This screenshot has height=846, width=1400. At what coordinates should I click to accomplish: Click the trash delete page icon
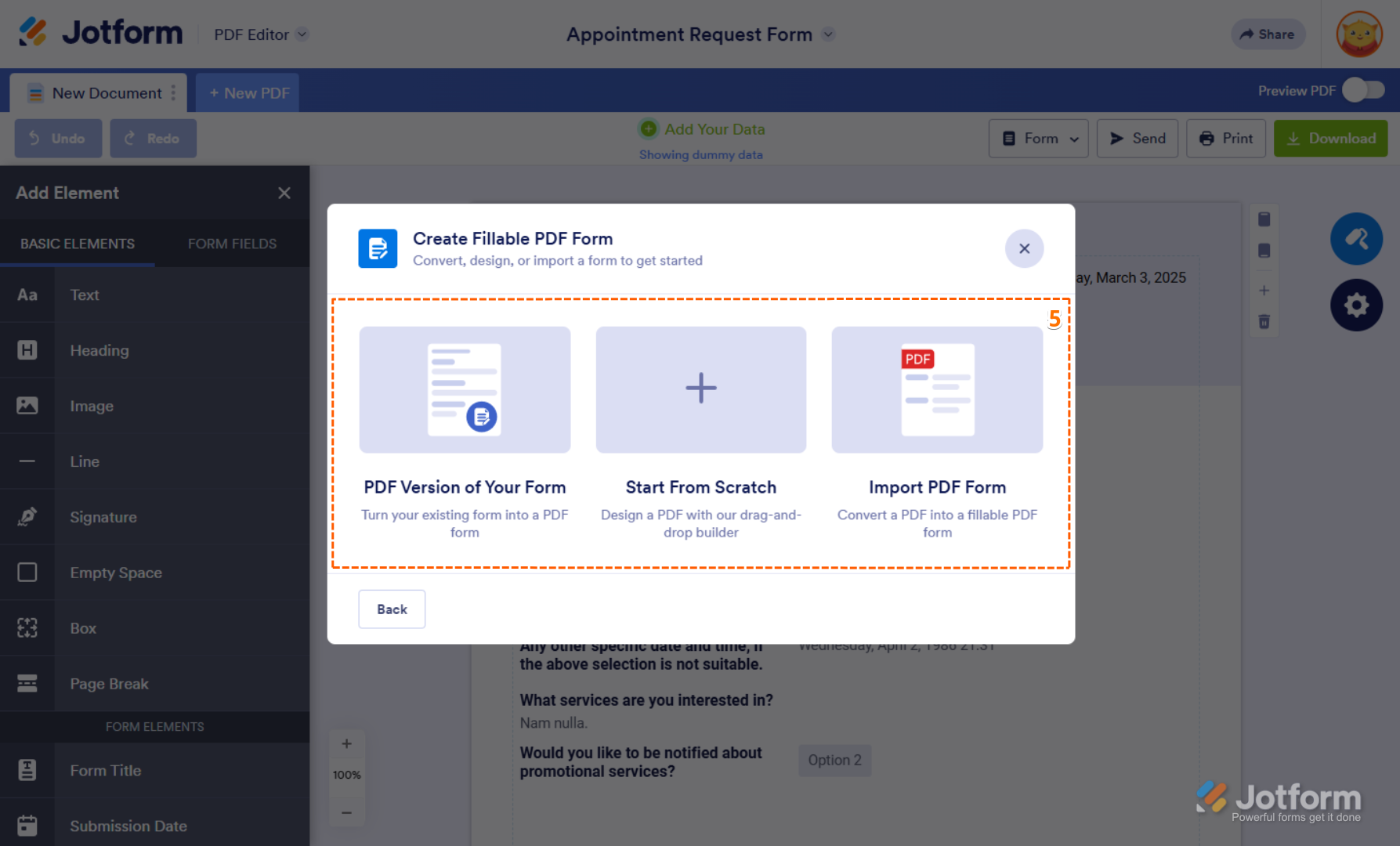point(1264,322)
